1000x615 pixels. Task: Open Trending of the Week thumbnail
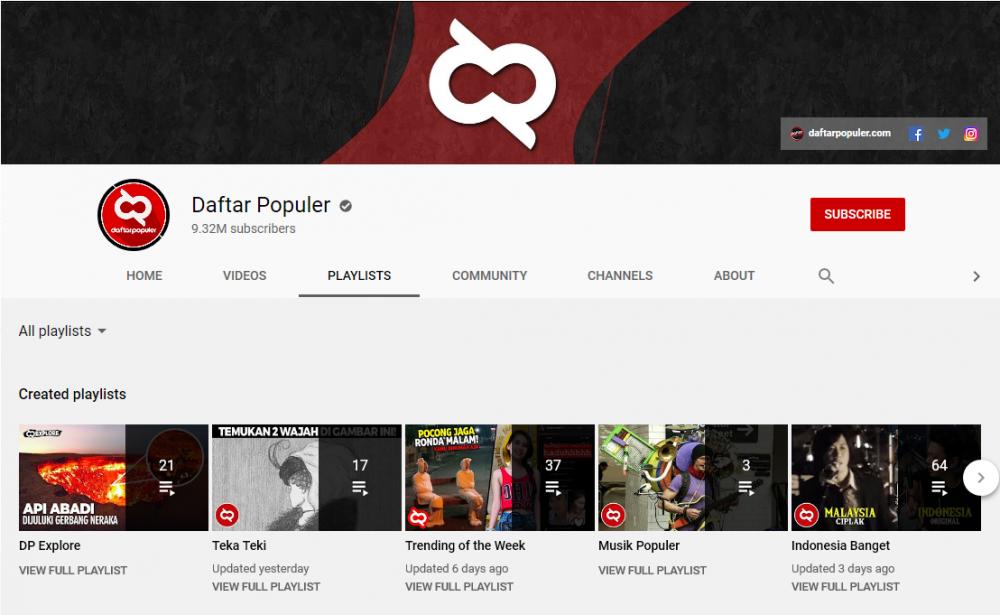coord(500,477)
